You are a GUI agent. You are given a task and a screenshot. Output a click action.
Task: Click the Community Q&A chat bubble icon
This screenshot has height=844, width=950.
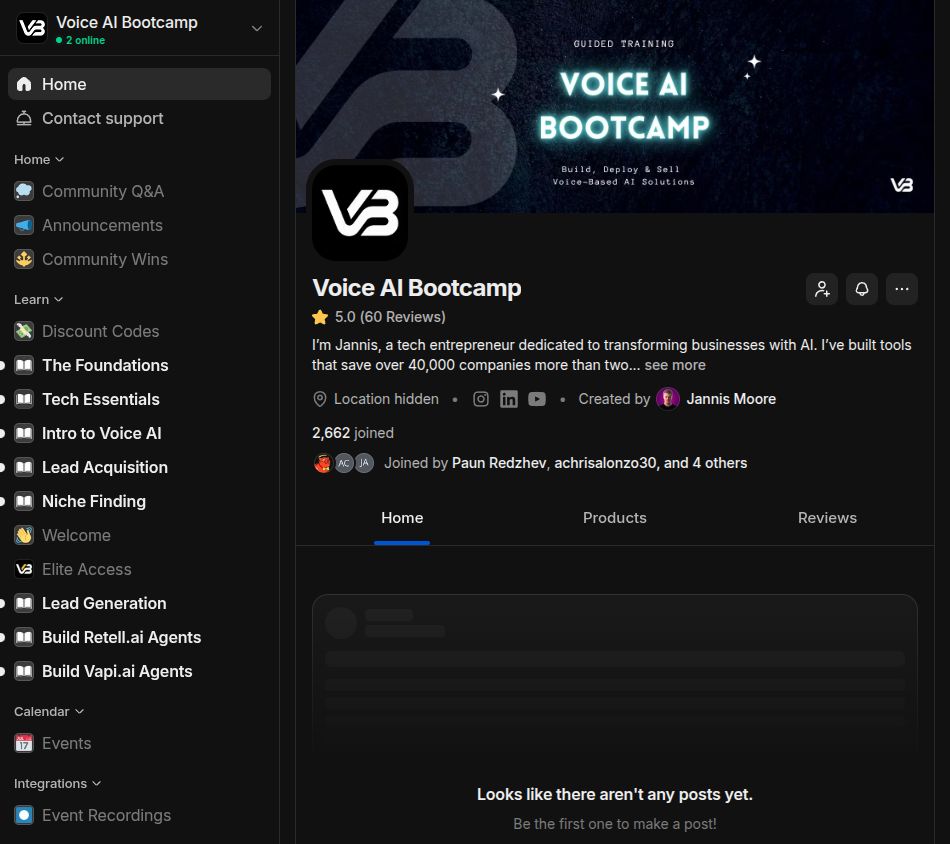coord(24,191)
